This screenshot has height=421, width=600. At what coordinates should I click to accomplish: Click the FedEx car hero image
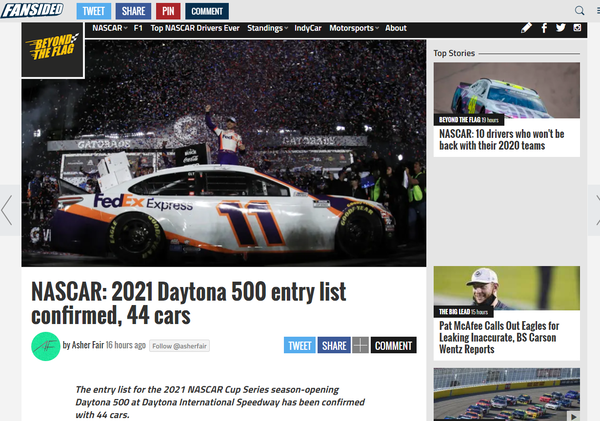click(x=224, y=153)
